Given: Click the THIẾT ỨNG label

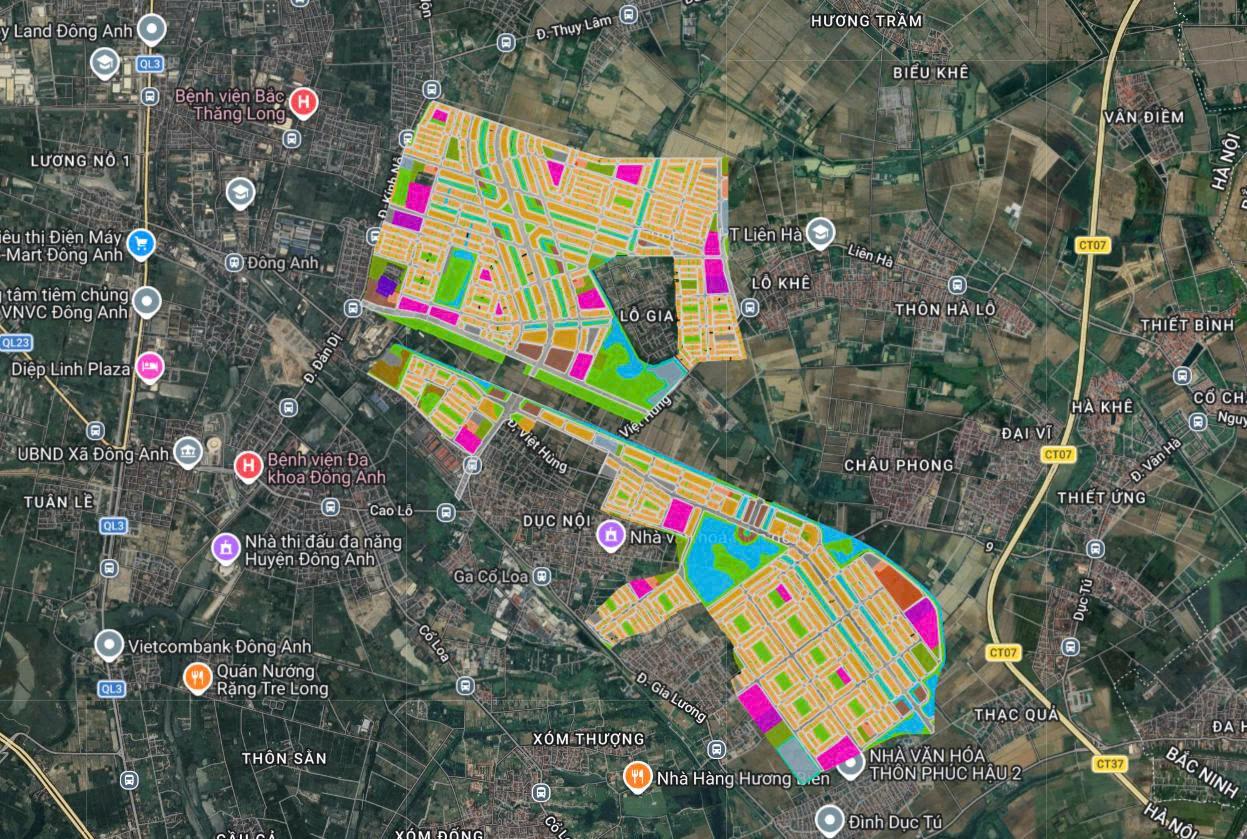Looking at the screenshot, I should 1102,498.
